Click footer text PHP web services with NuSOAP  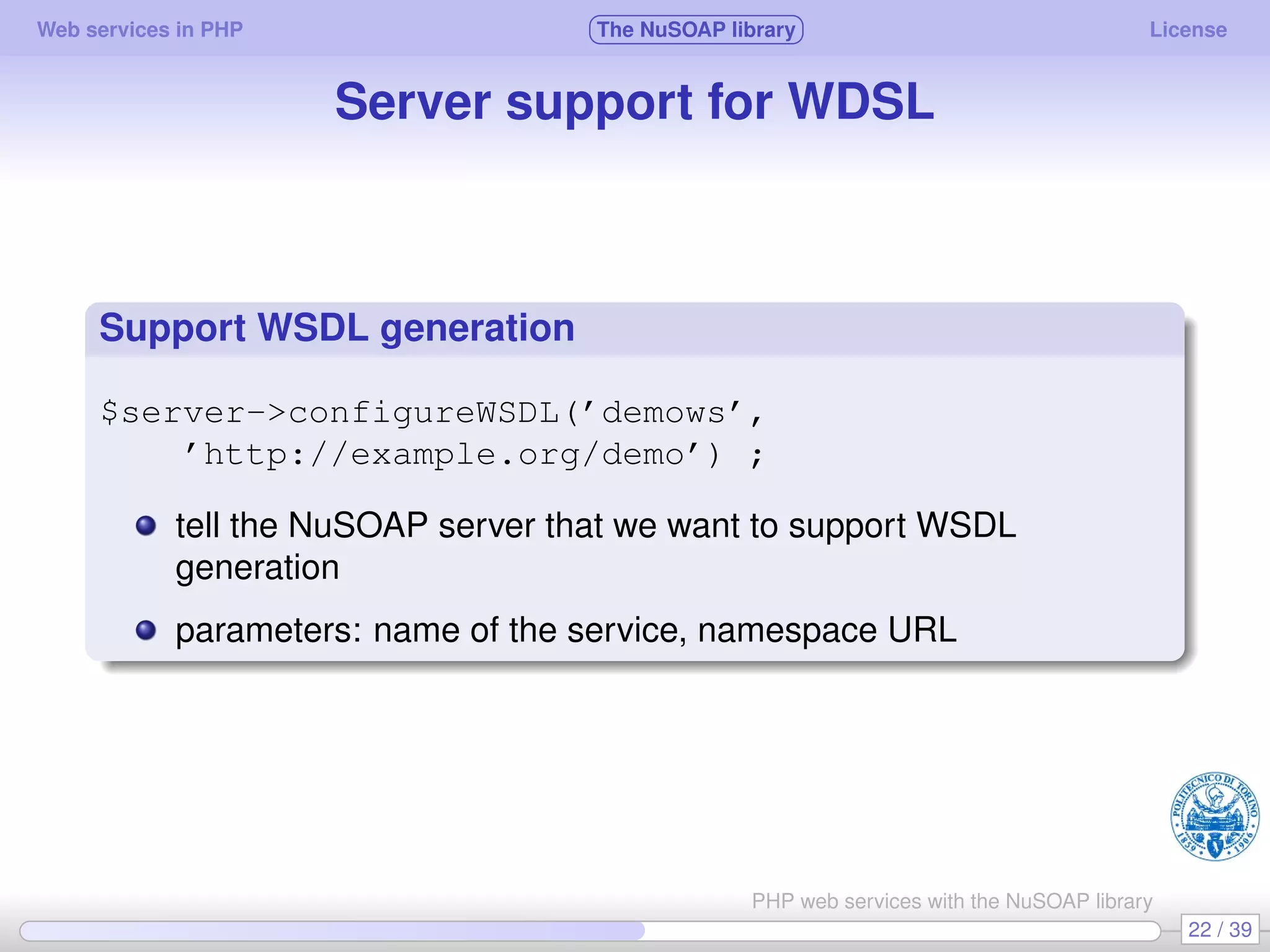point(952,901)
